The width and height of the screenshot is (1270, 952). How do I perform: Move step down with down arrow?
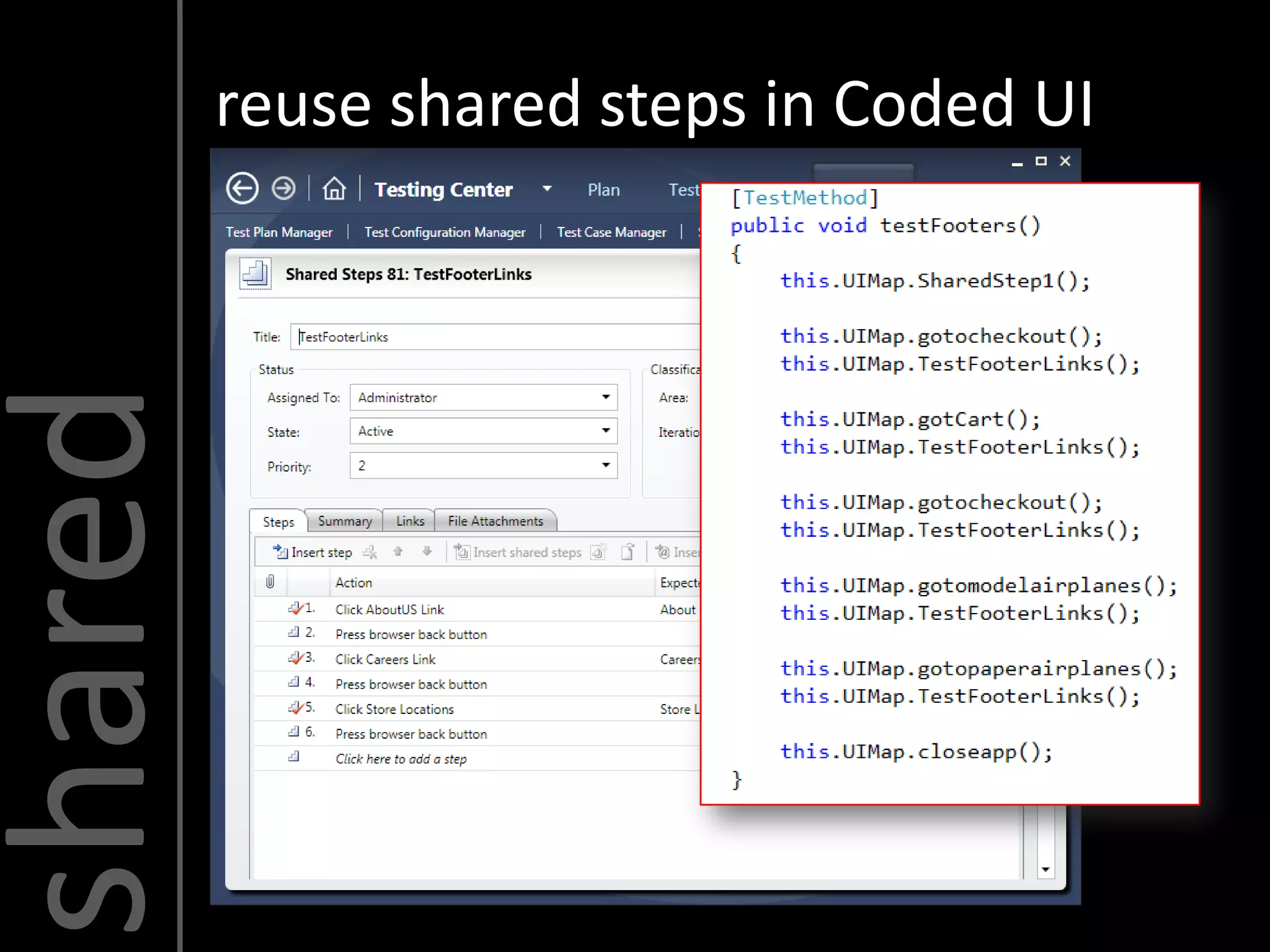(427, 552)
